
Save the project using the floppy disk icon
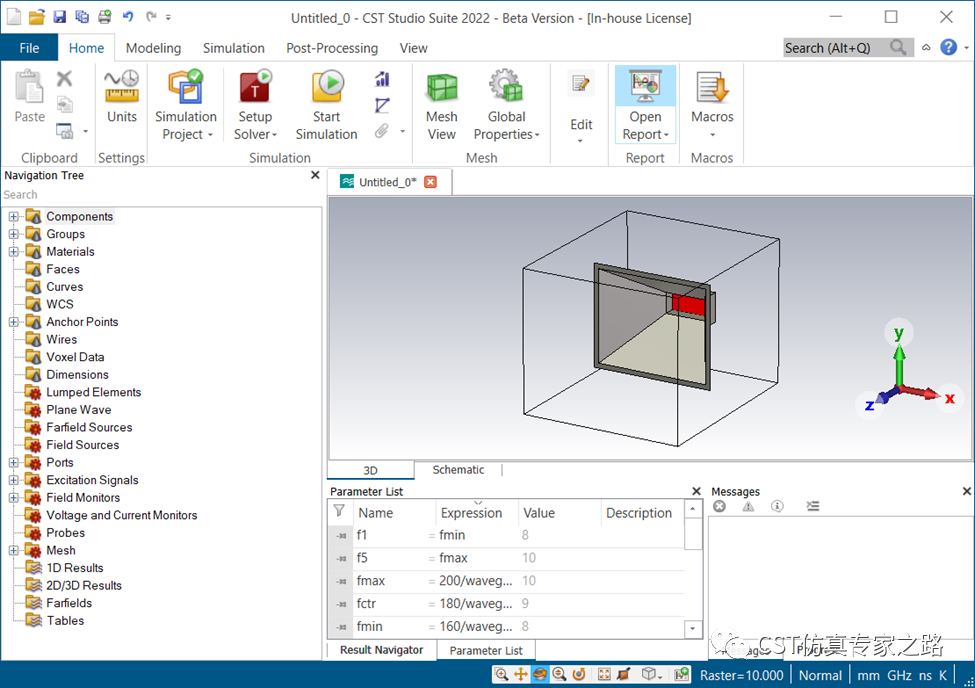tap(60, 17)
